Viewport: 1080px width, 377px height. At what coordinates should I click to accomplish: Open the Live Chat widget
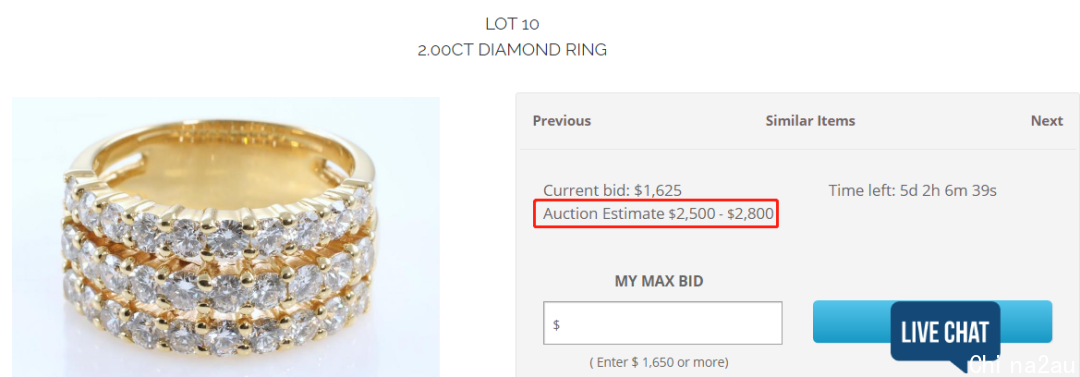point(945,333)
